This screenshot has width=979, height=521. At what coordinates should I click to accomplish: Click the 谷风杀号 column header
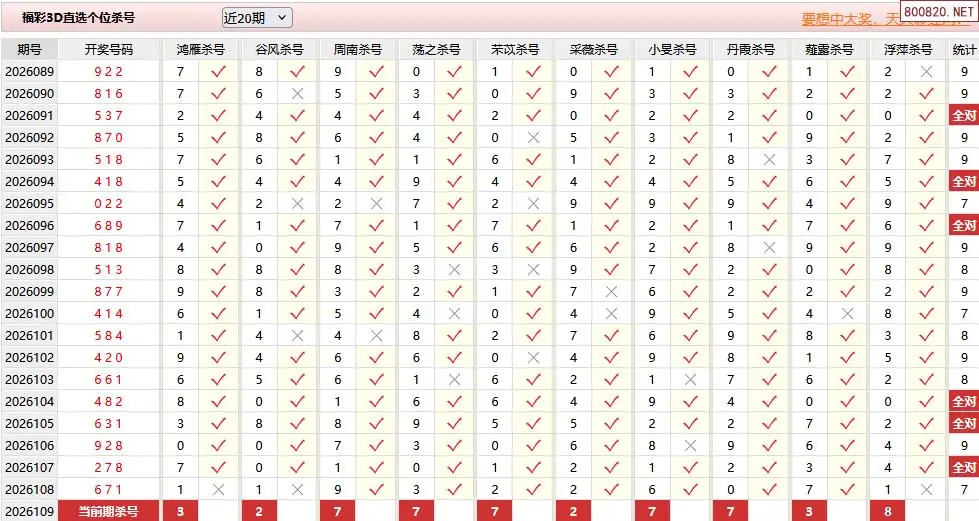[x=279, y=49]
